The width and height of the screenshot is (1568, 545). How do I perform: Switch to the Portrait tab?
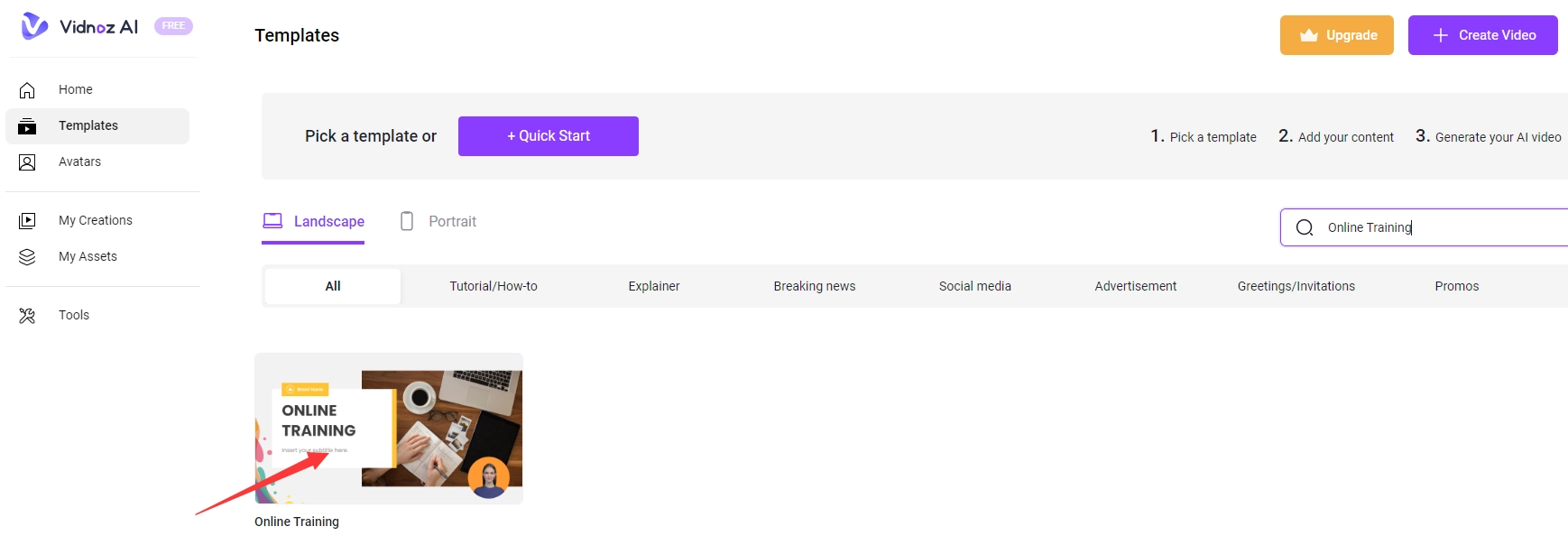pyautogui.click(x=451, y=222)
